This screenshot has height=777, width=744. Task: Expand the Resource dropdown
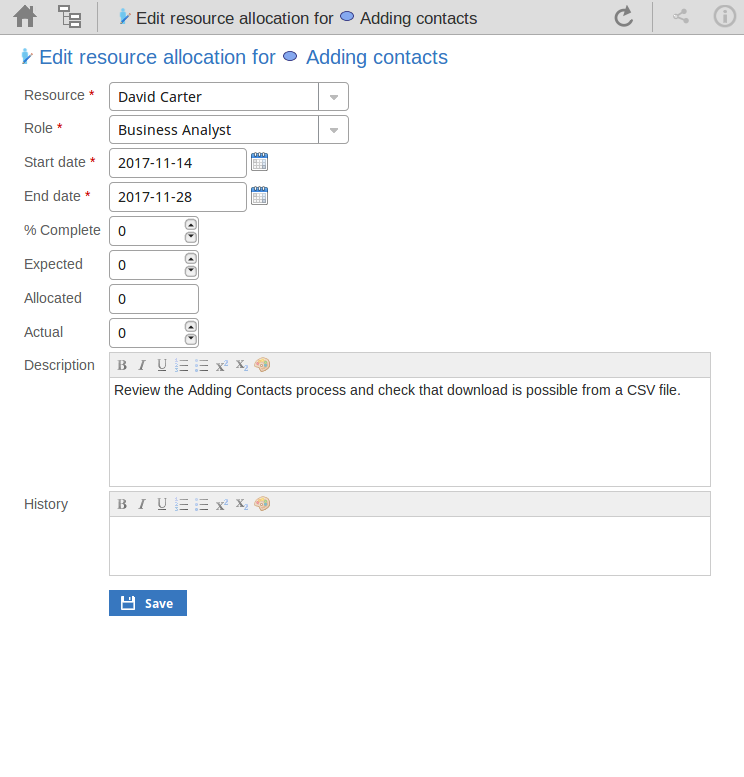(x=333, y=97)
